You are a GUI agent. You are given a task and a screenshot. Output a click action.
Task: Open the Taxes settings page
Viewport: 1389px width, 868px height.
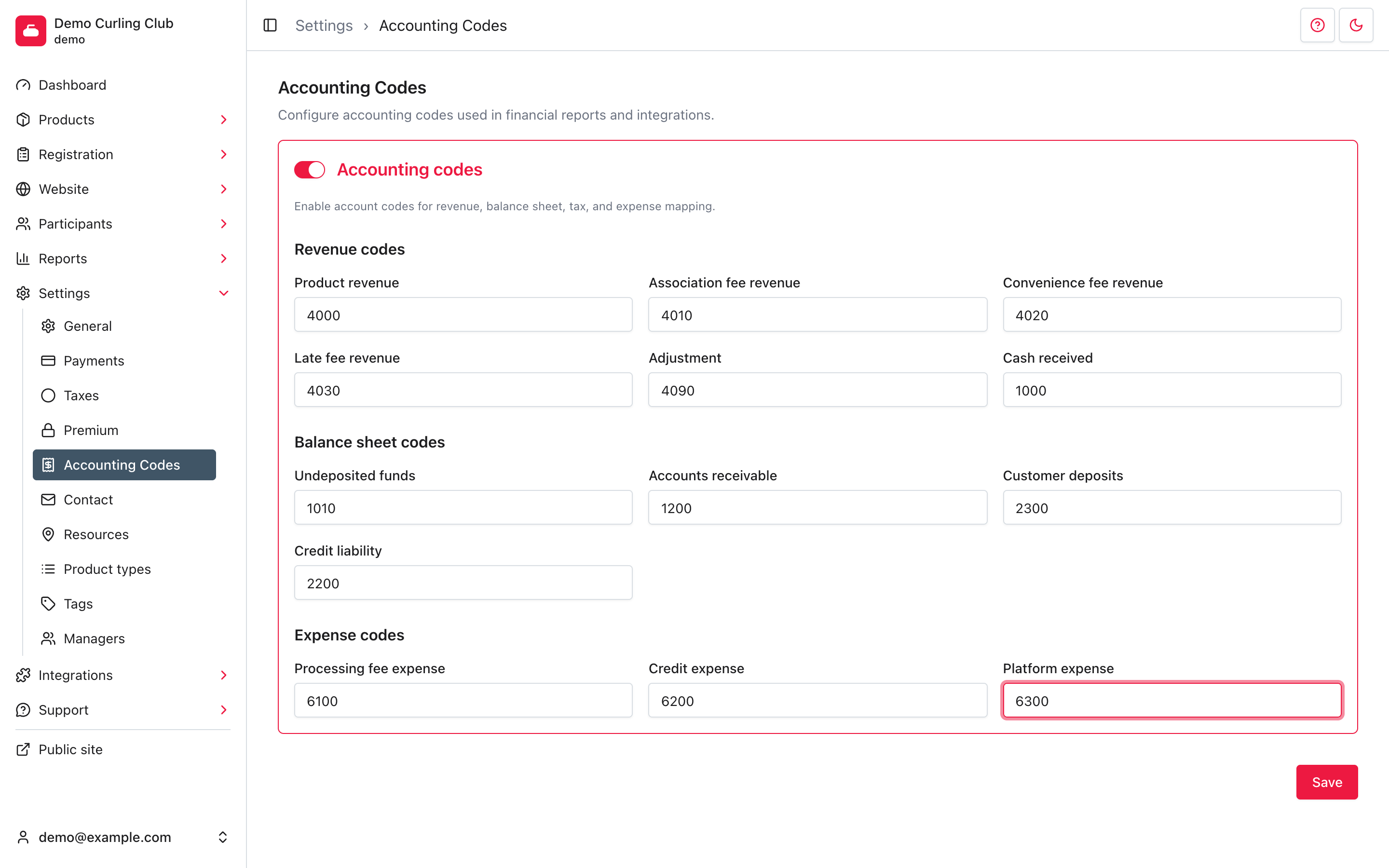point(124,395)
